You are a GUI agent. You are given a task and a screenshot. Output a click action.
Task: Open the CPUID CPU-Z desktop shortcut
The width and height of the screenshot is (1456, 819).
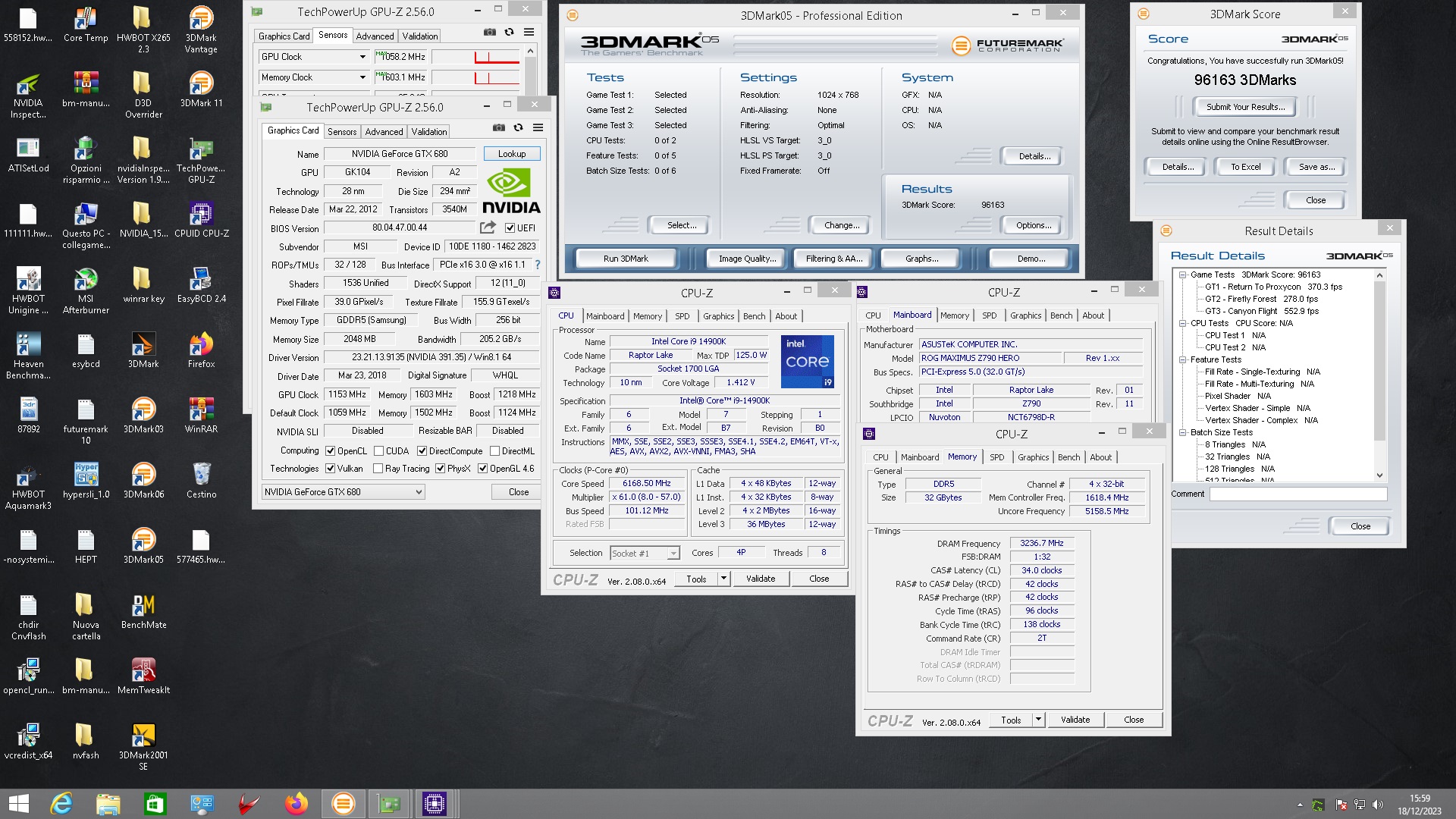click(x=201, y=220)
